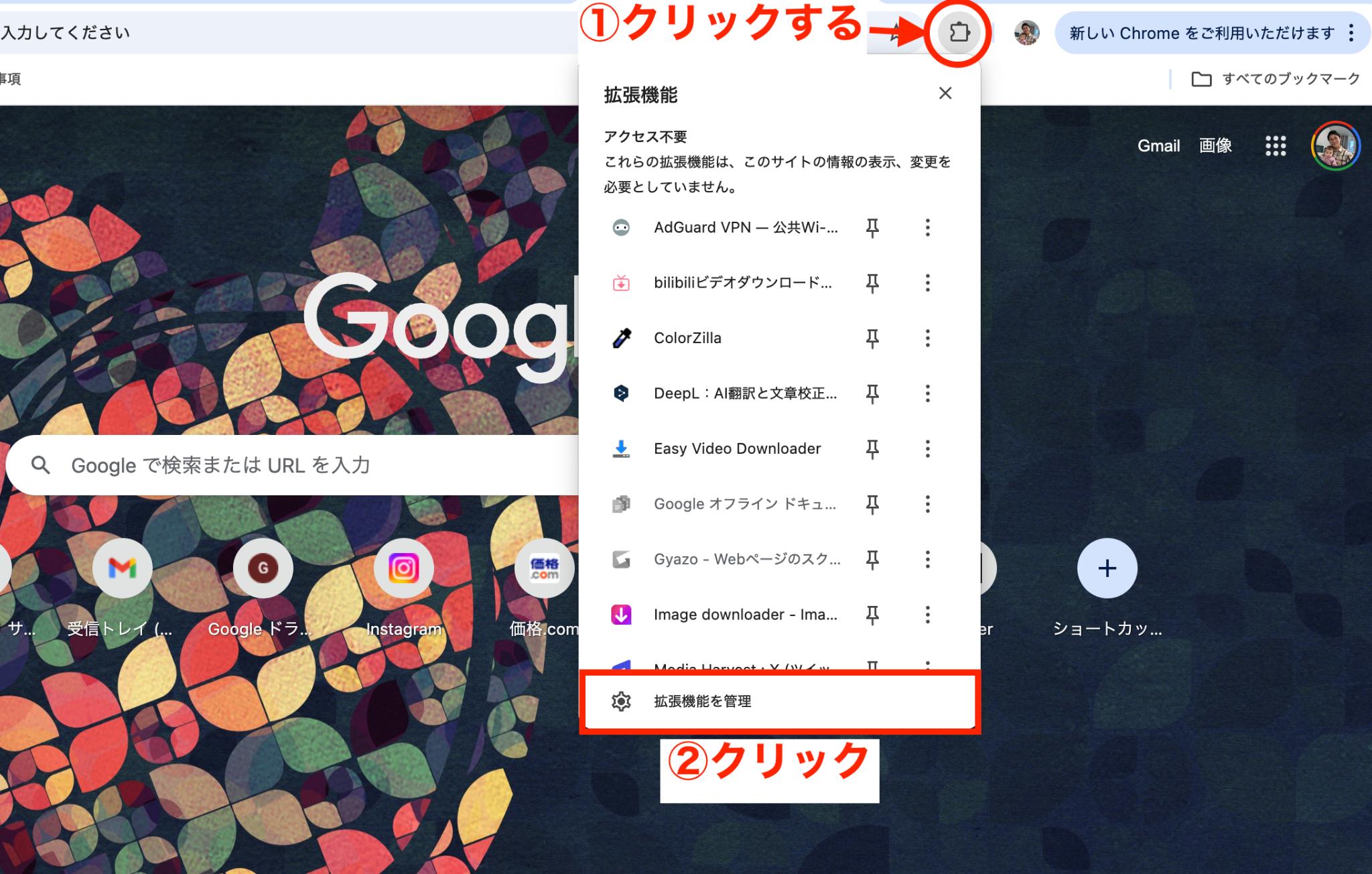Screen dimensions: 1372x874
Task: Open more options for Easy Video Downloader
Action: point(928,448)
